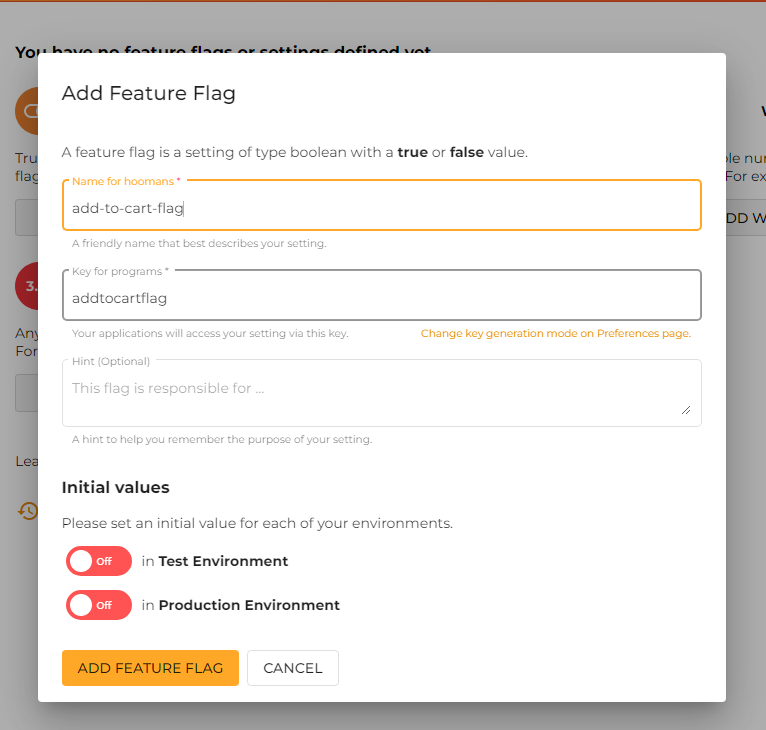Open the Change key generation mode link
766x730 pixels.
tap(555, 333)
